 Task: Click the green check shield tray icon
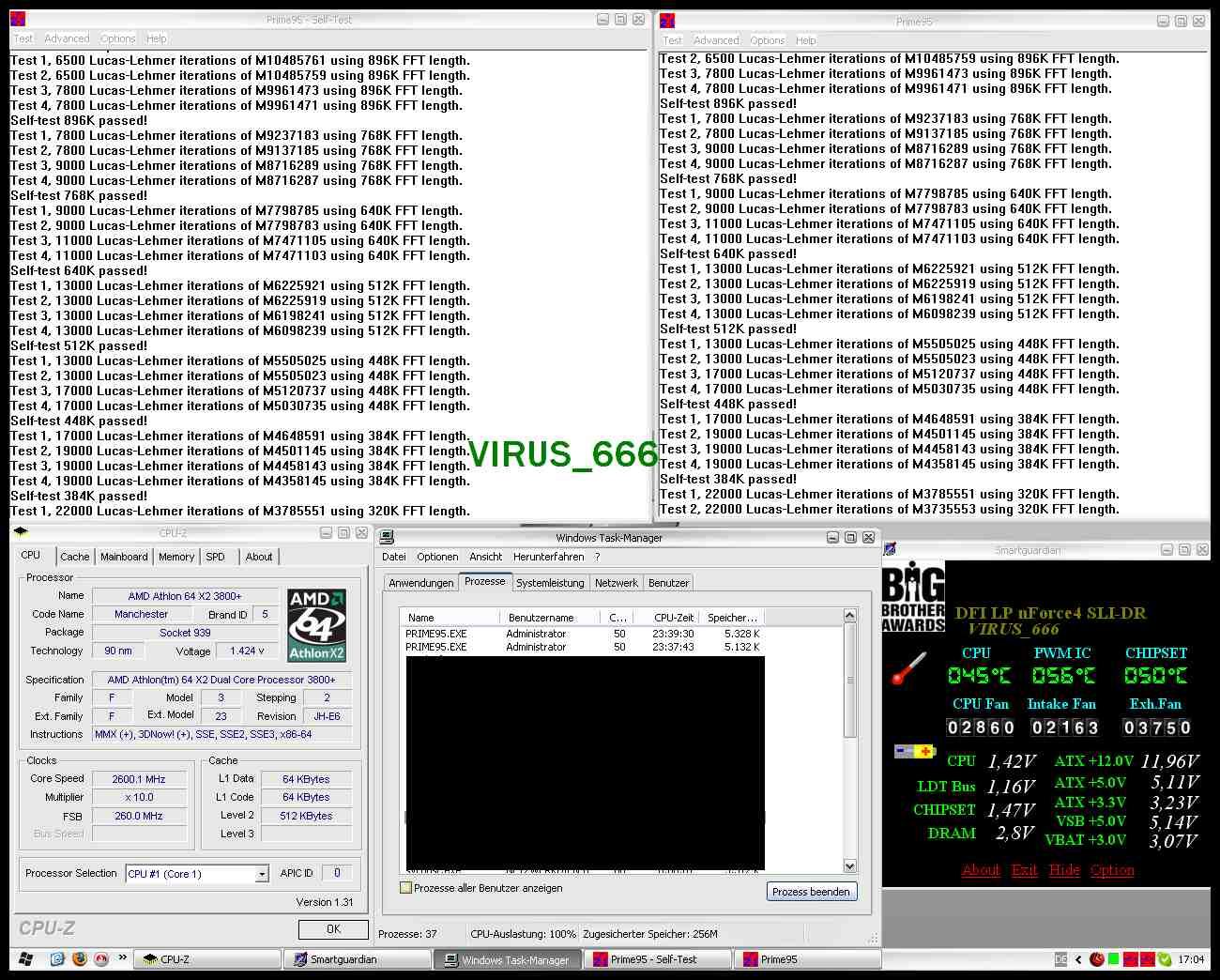pos(1165,959)
